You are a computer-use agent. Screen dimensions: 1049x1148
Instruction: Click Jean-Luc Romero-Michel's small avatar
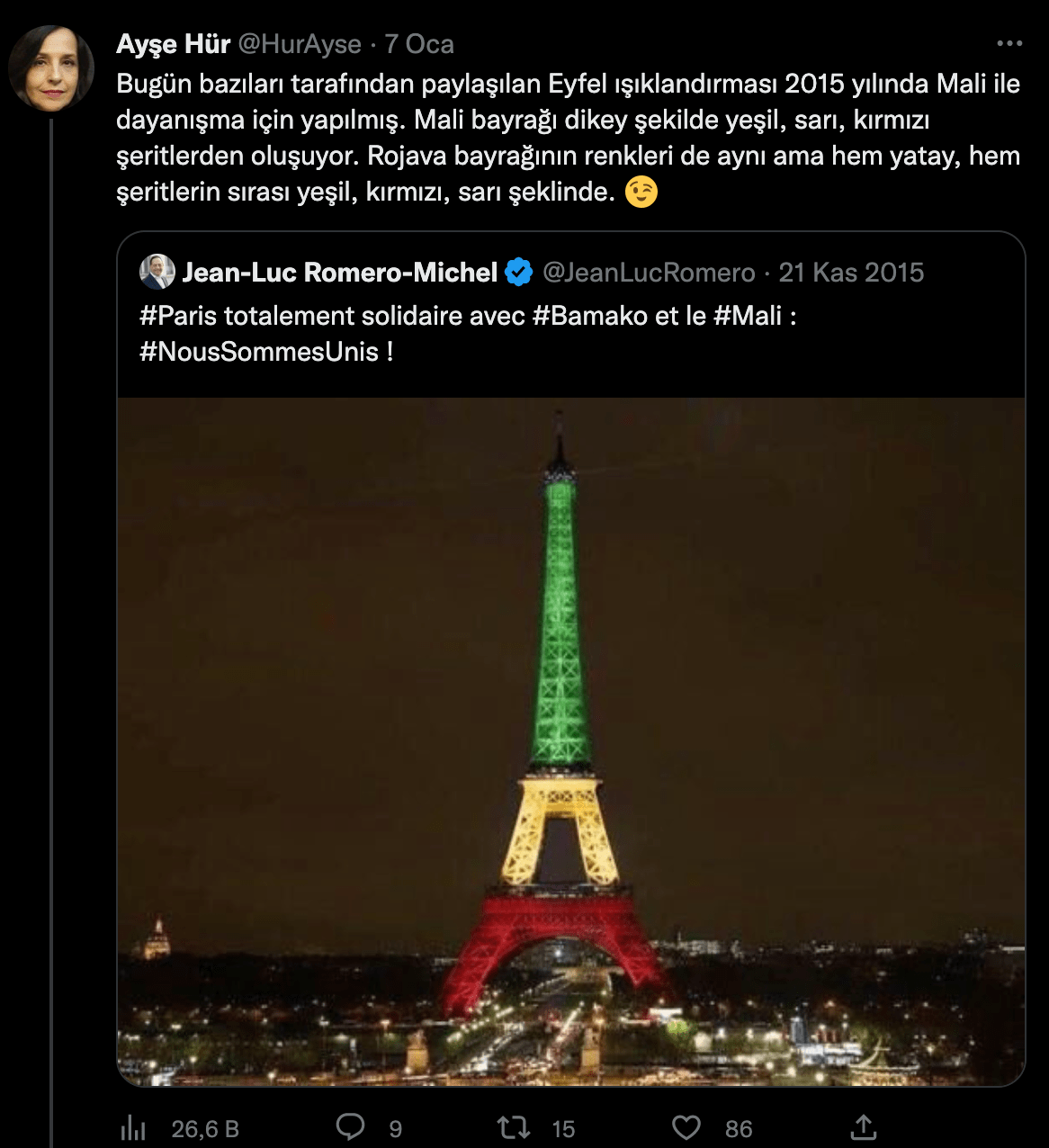coord(157,272)
